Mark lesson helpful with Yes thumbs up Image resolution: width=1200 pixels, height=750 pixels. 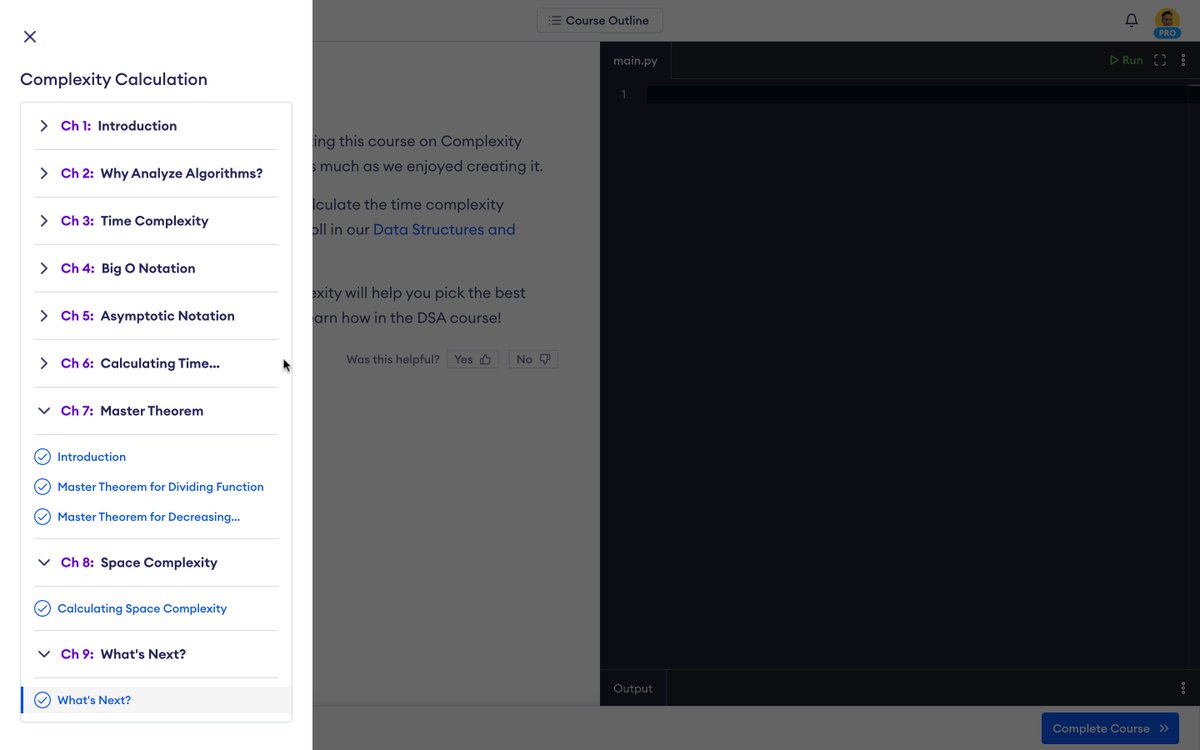pyautogui.click(x=473, y=359)
